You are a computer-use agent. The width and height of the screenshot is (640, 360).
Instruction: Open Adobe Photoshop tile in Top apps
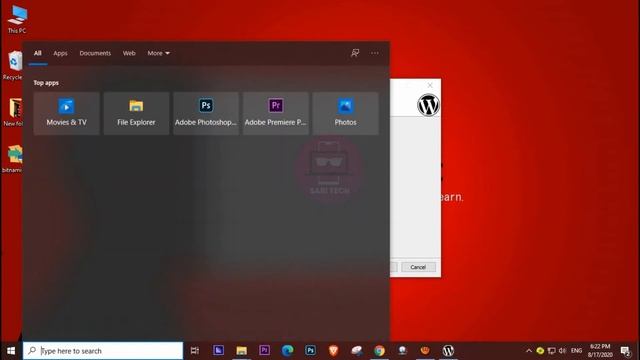coord(206,113)
